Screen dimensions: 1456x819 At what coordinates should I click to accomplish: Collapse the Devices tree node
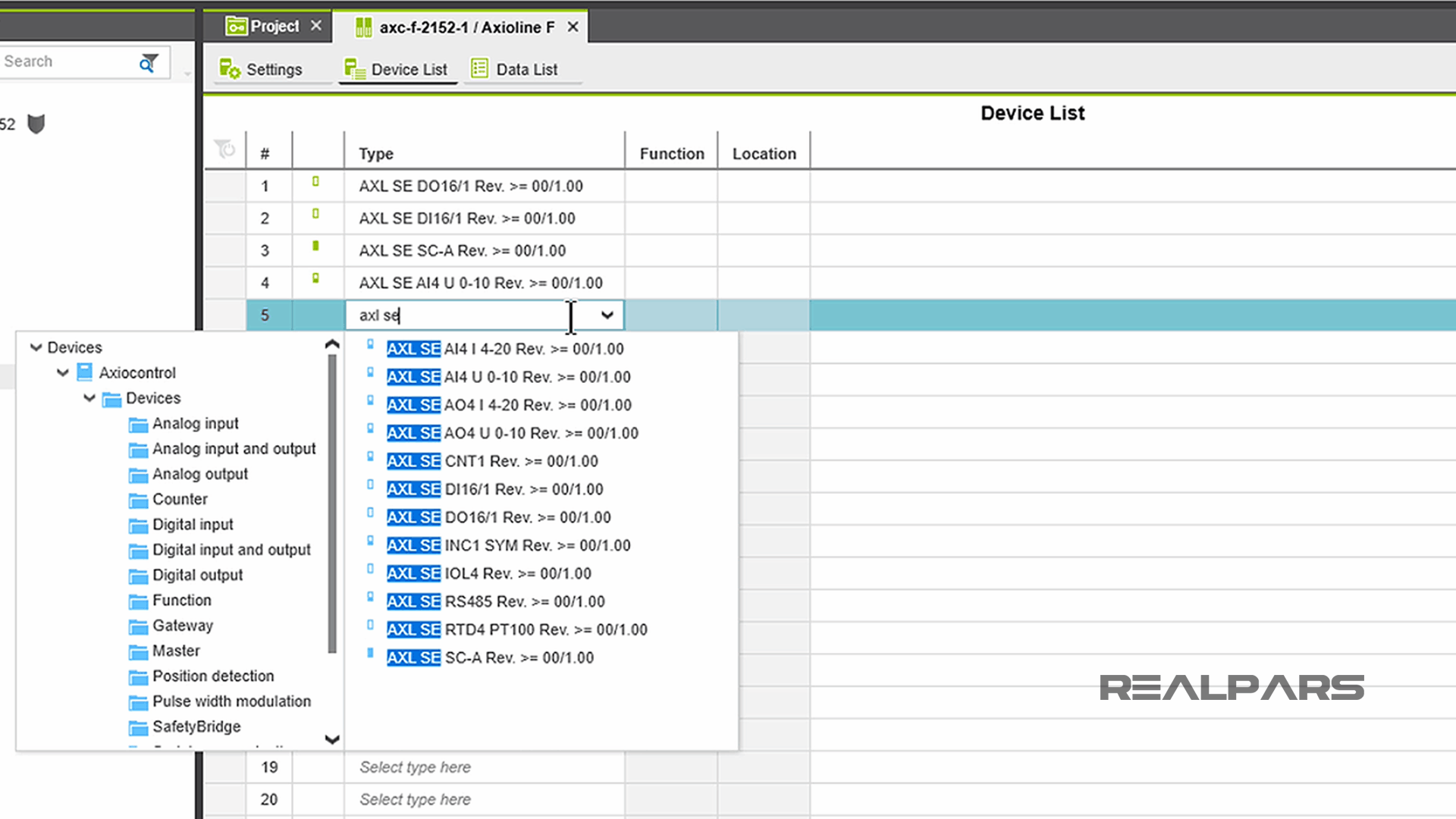[x=36, y=347]
